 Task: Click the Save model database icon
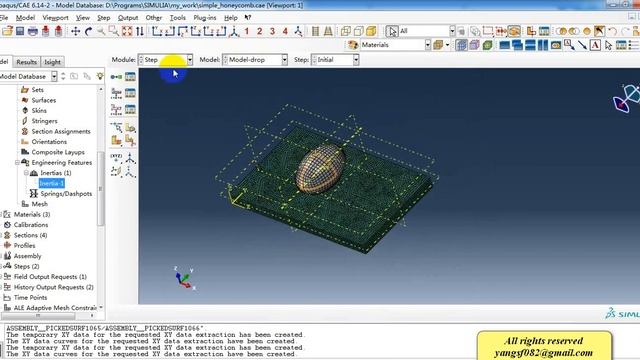coord(20,31)
